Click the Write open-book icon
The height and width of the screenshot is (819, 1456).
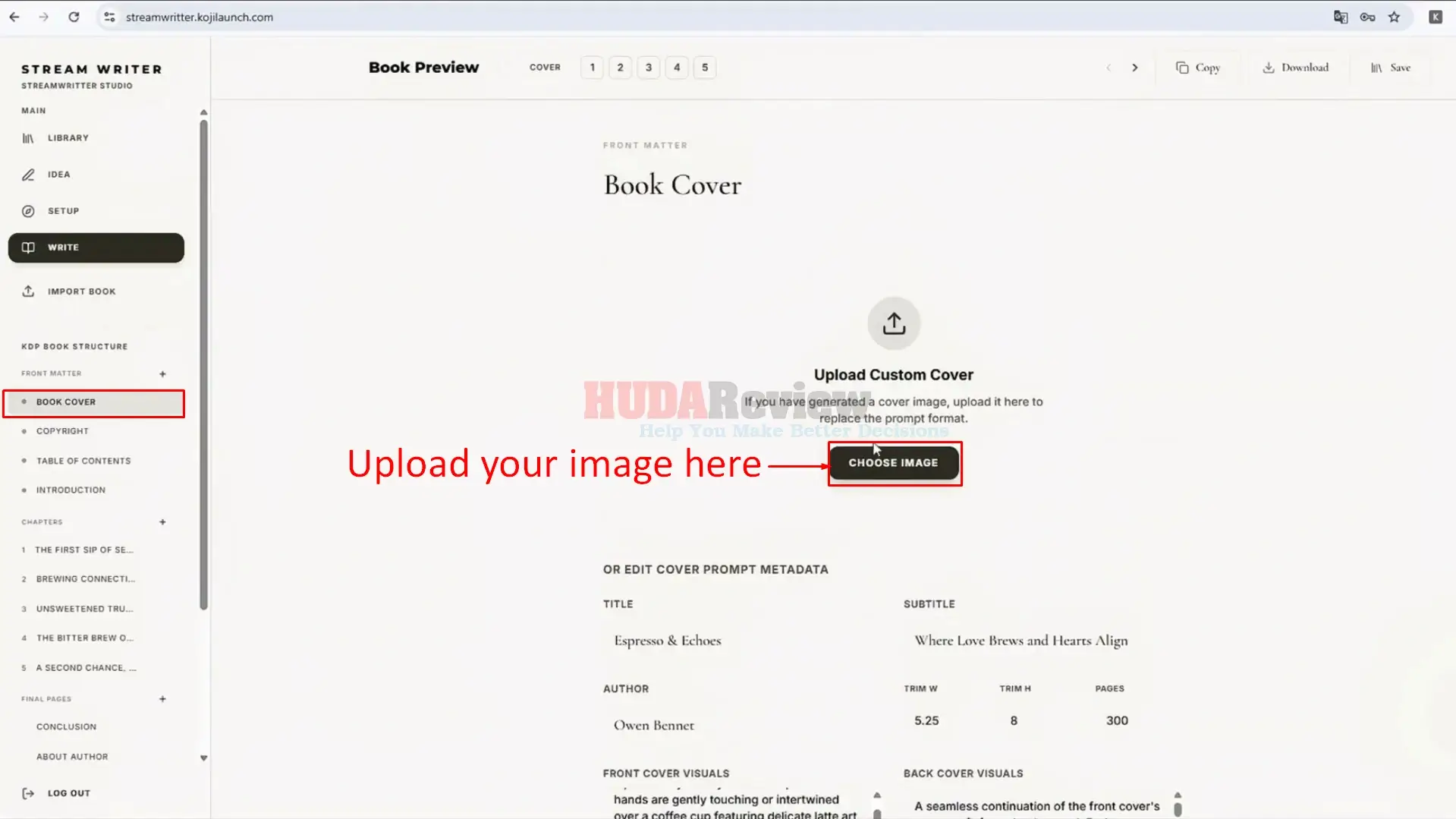[28, 247]
